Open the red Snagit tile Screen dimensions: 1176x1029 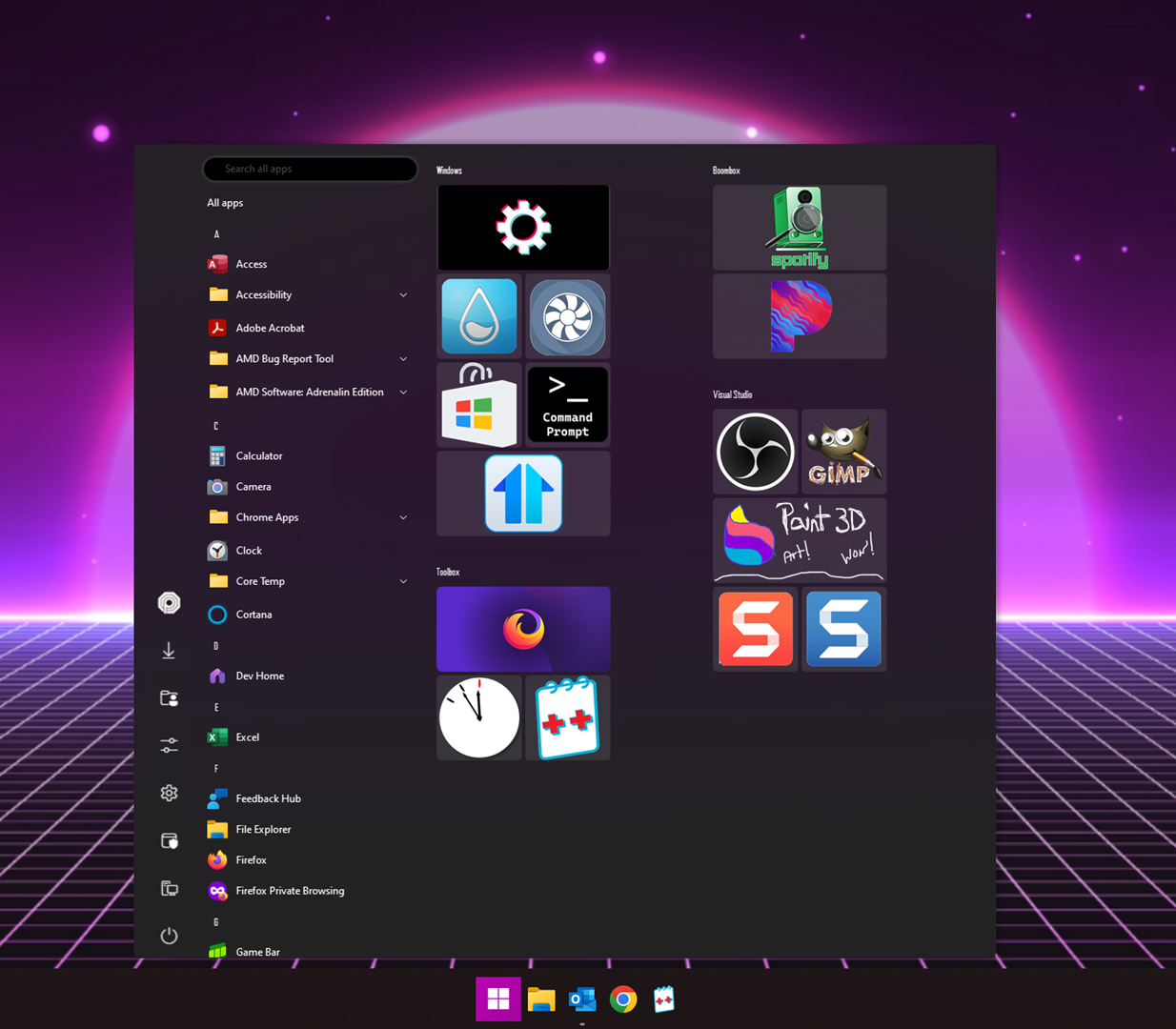756,629
